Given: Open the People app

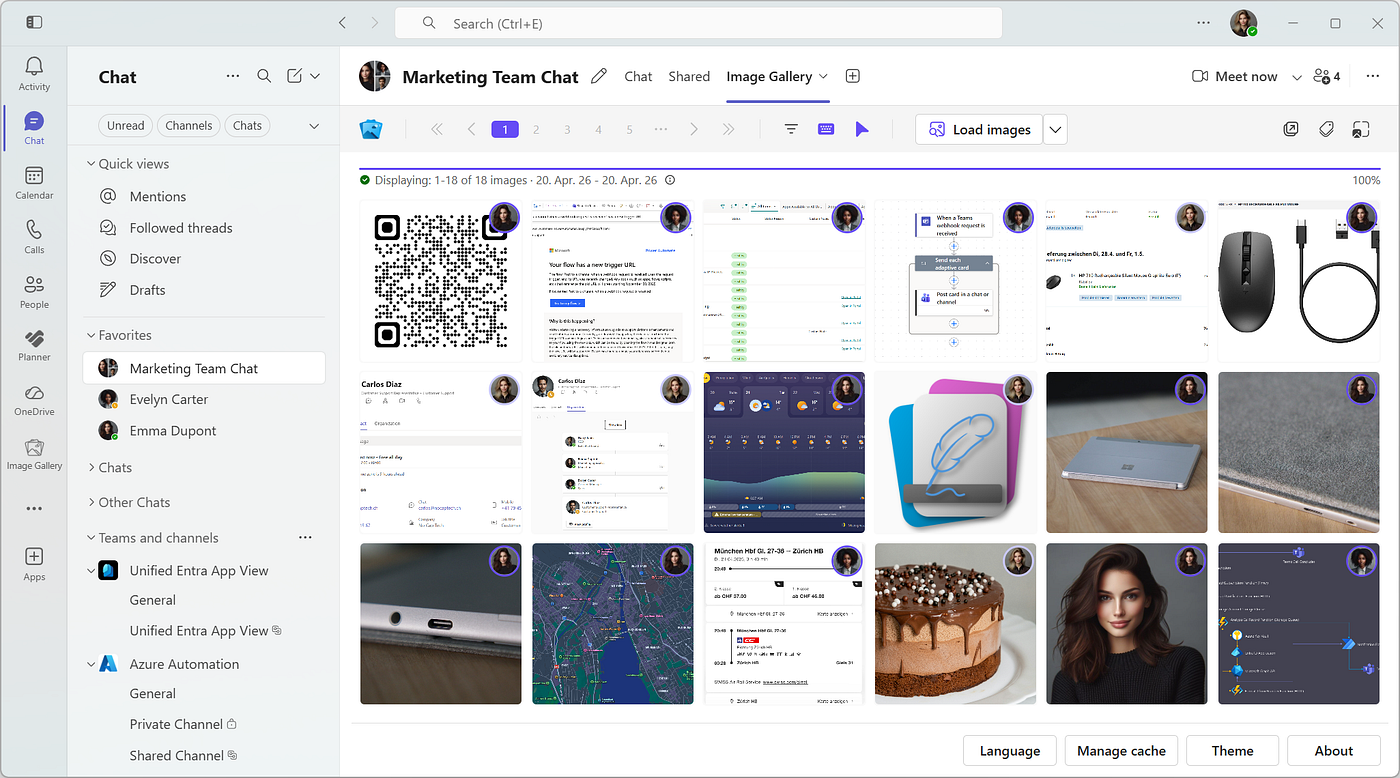Looking at the screenshot, I should coord(34,291).
